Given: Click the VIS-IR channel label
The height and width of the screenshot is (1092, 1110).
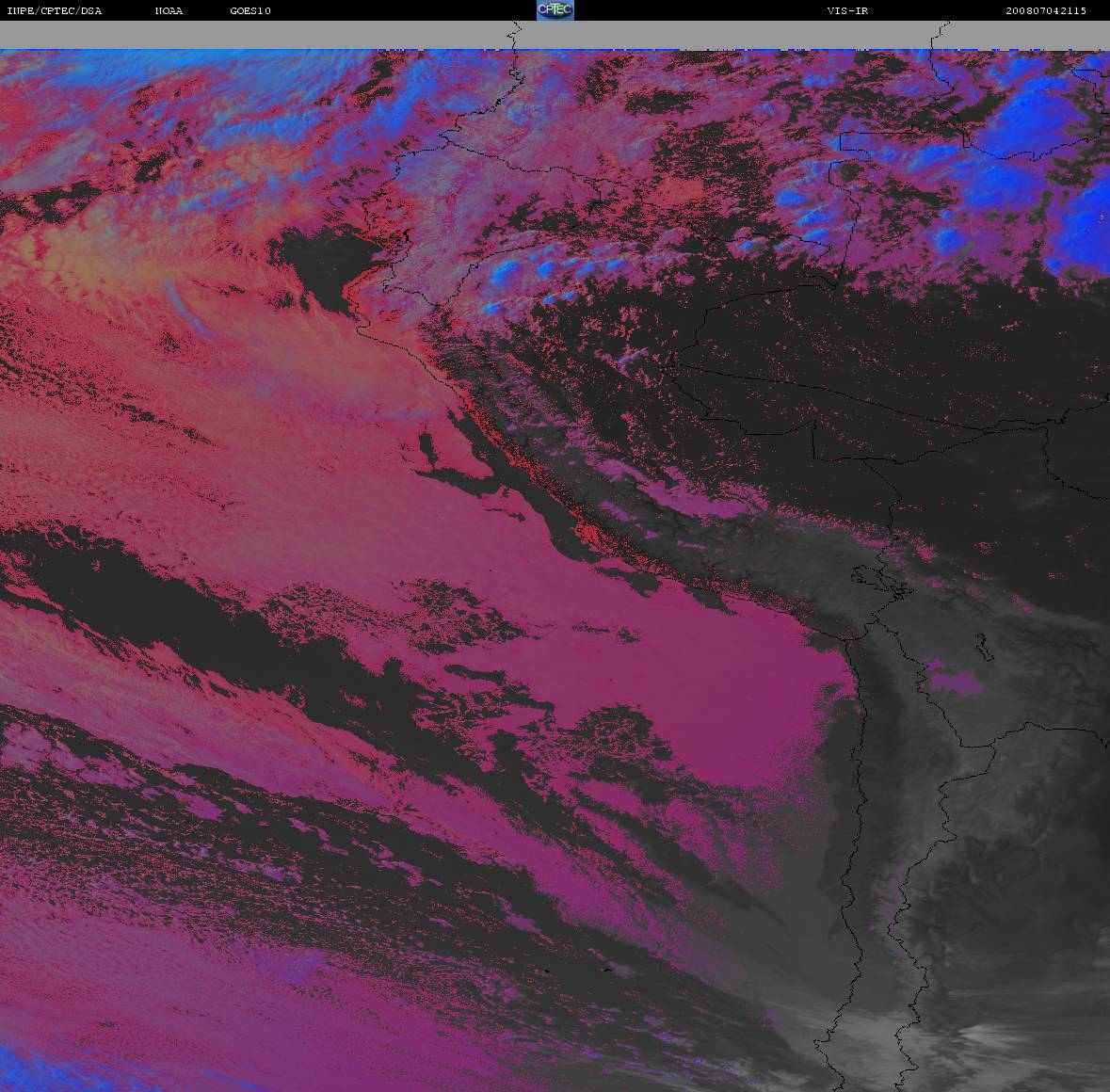Looking at the screenshot, I should click(x=847, y=10).
